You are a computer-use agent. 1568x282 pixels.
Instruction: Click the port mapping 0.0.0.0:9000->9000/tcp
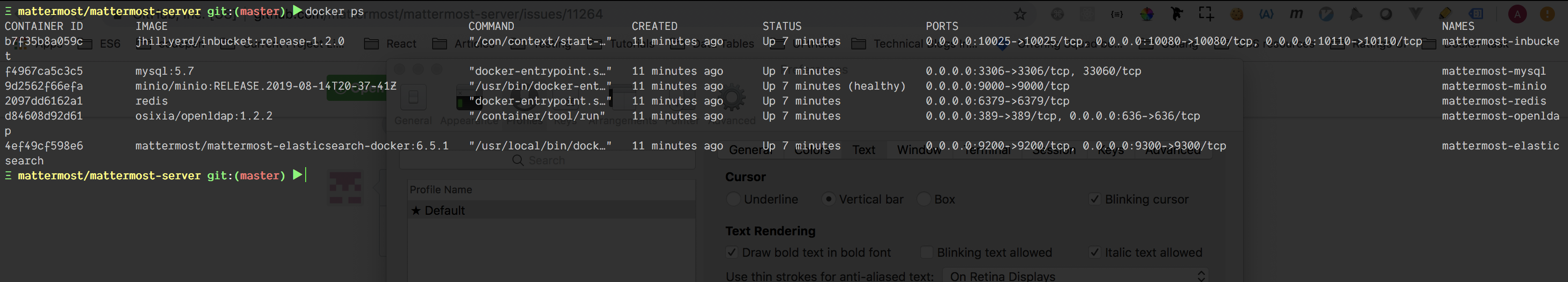[997, 86]
